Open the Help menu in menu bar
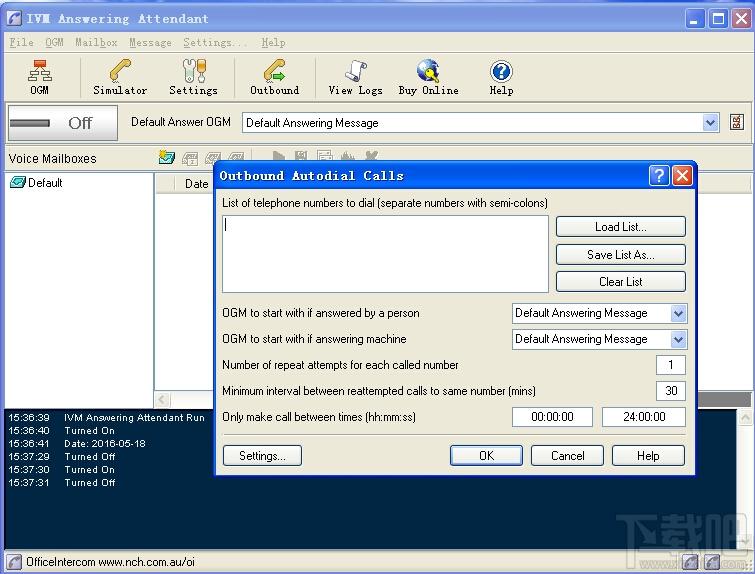755x574 pixels. [273, 42]
